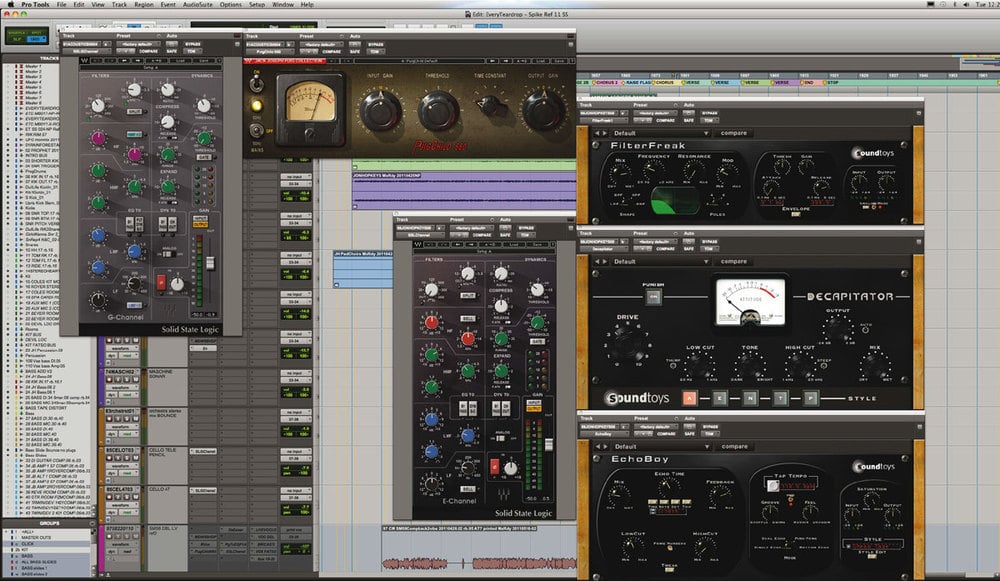
Task: Click next preset arrow in Decapitator
Action: click(605, 261)
